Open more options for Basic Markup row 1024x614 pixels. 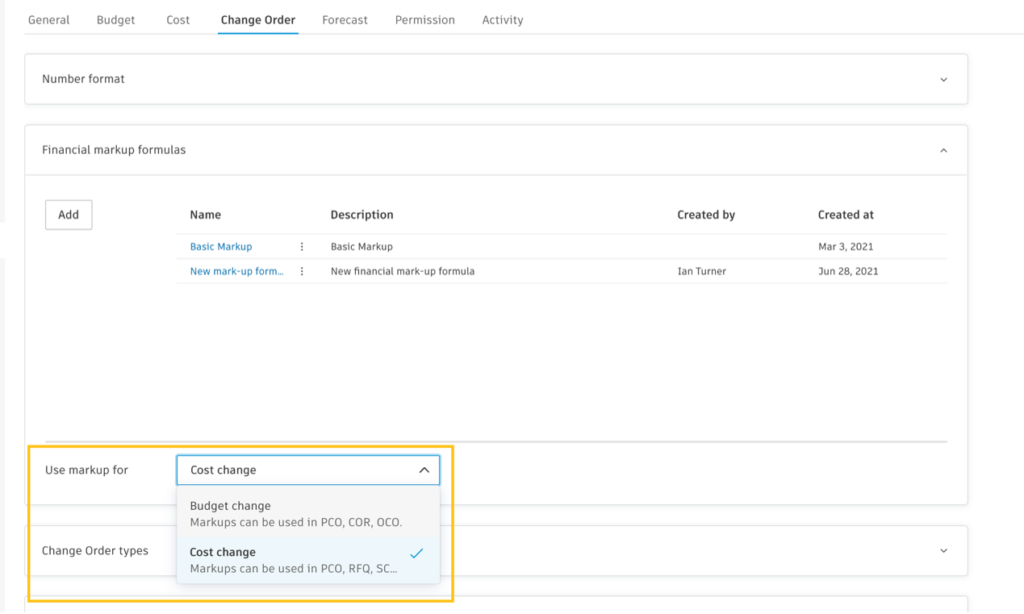(302, 246)
